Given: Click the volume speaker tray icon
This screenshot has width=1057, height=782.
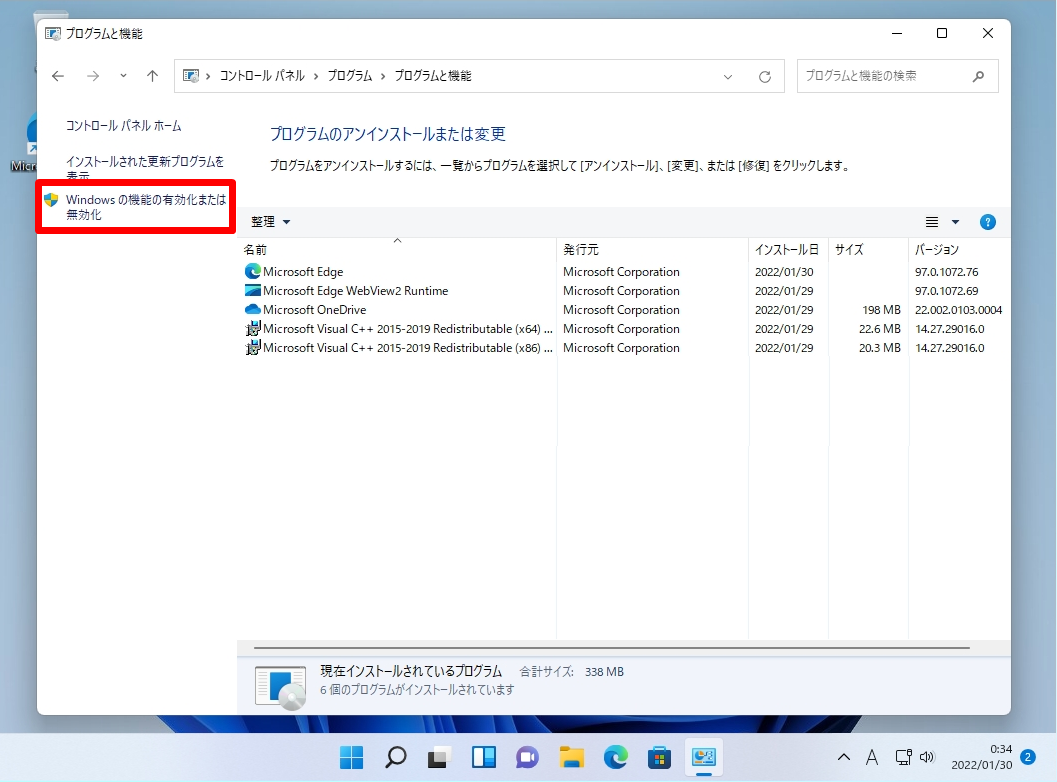Looking at the screenshot, I should pyautogui.click(x=928, y=758).
